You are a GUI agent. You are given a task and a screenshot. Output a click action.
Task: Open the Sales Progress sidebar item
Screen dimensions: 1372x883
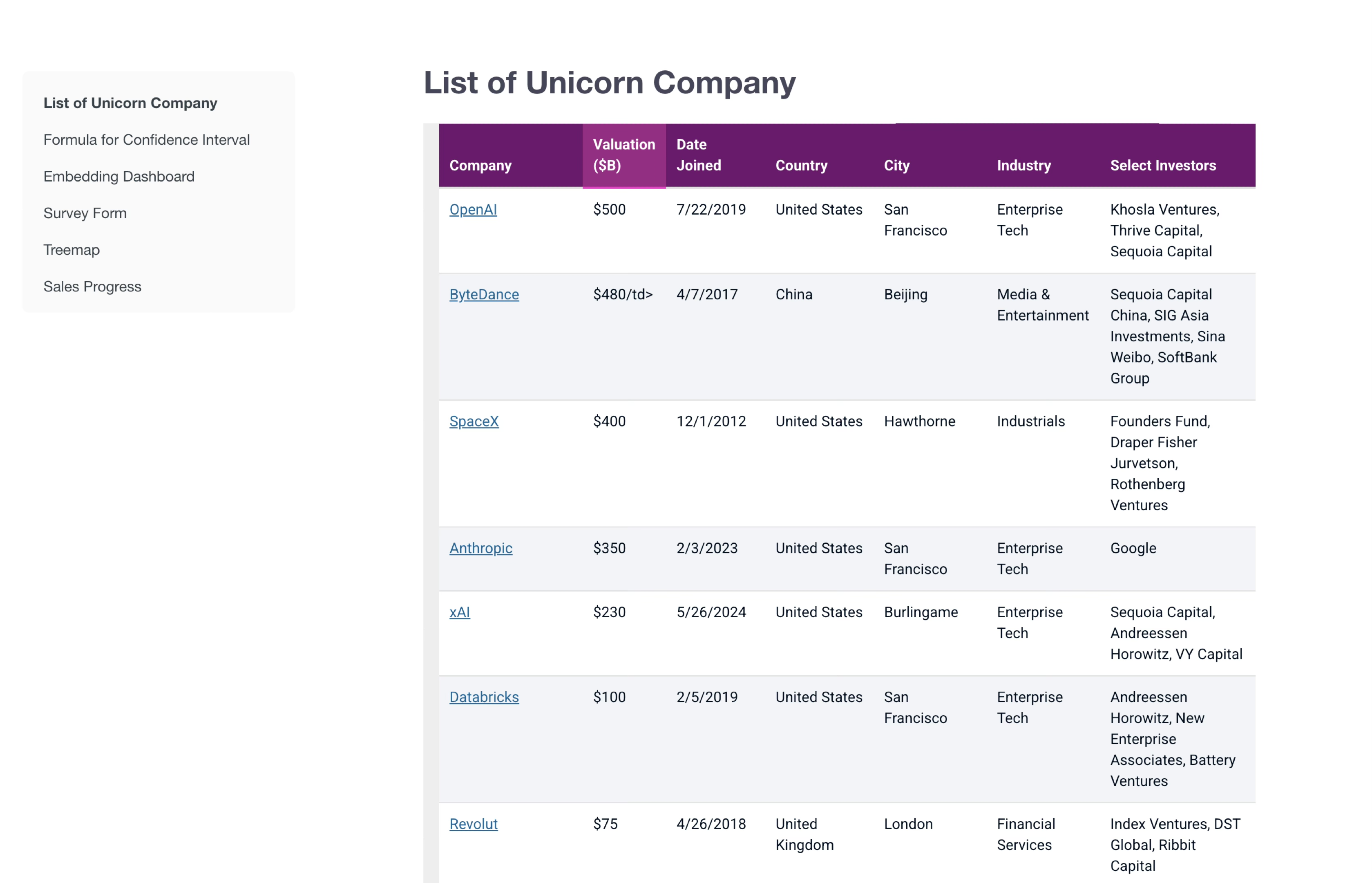(92, 287)
